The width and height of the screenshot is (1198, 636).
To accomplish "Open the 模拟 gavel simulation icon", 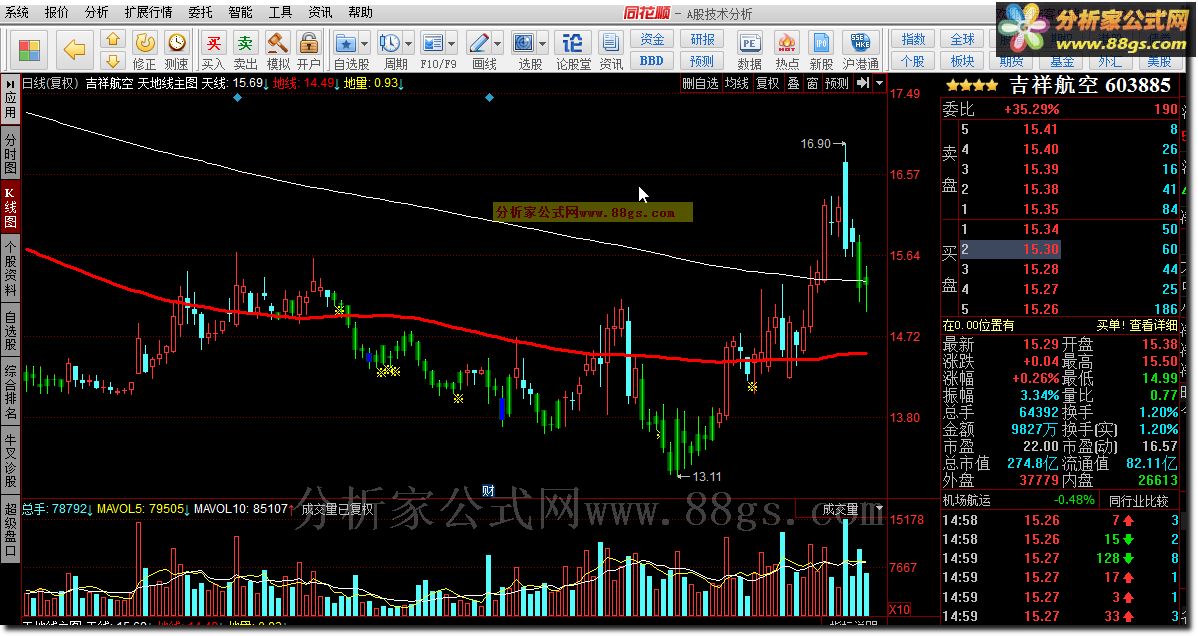I will [277, 43].
